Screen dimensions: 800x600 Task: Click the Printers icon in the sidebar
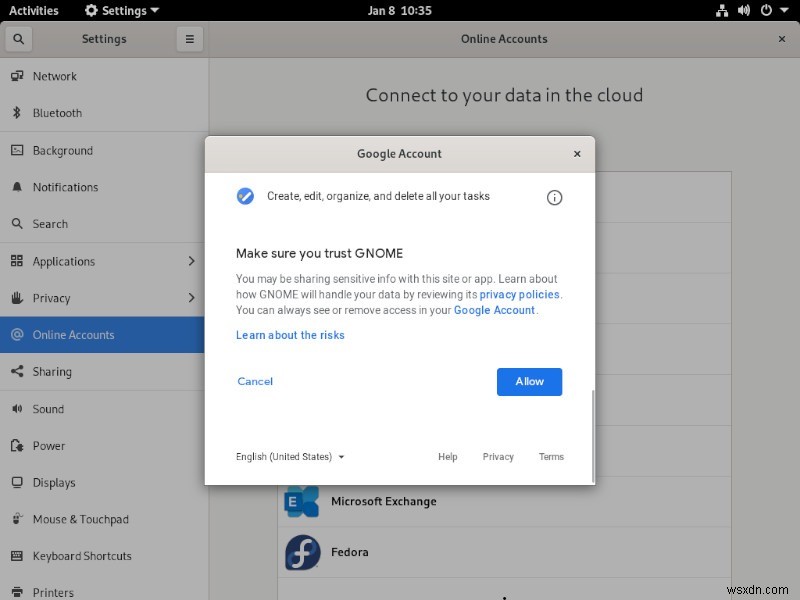[x=17, y=592]
